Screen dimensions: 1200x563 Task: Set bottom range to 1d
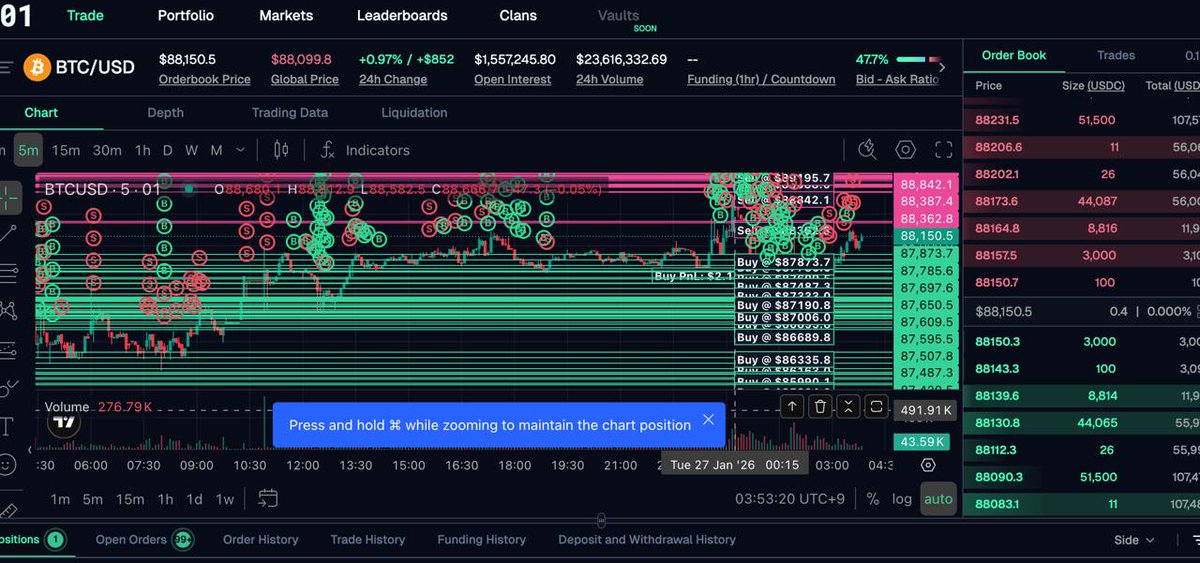tap(194, 499)
